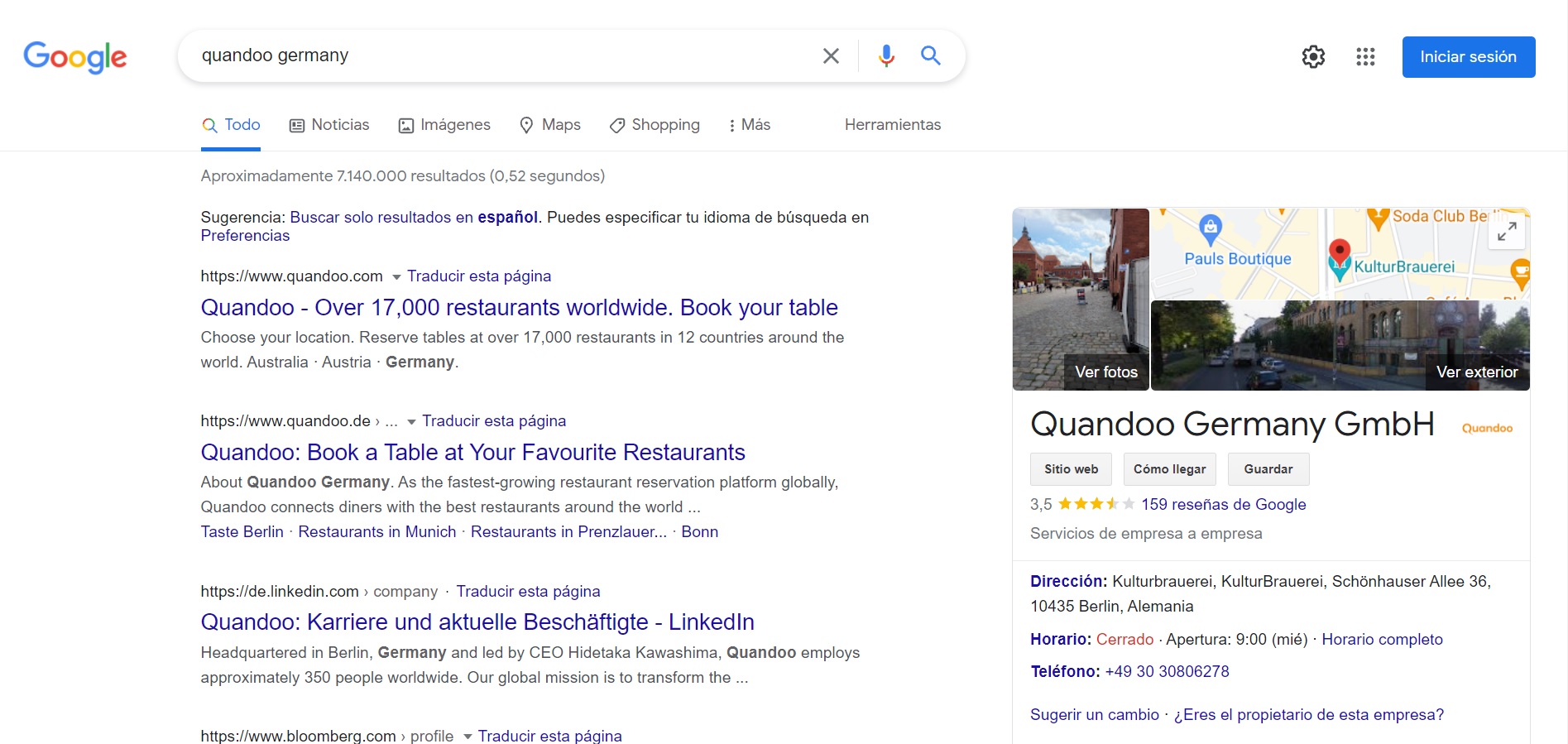Screen dimensions: 1568x744
Task: Click the Sitio web button
Action: point(1071,469)
